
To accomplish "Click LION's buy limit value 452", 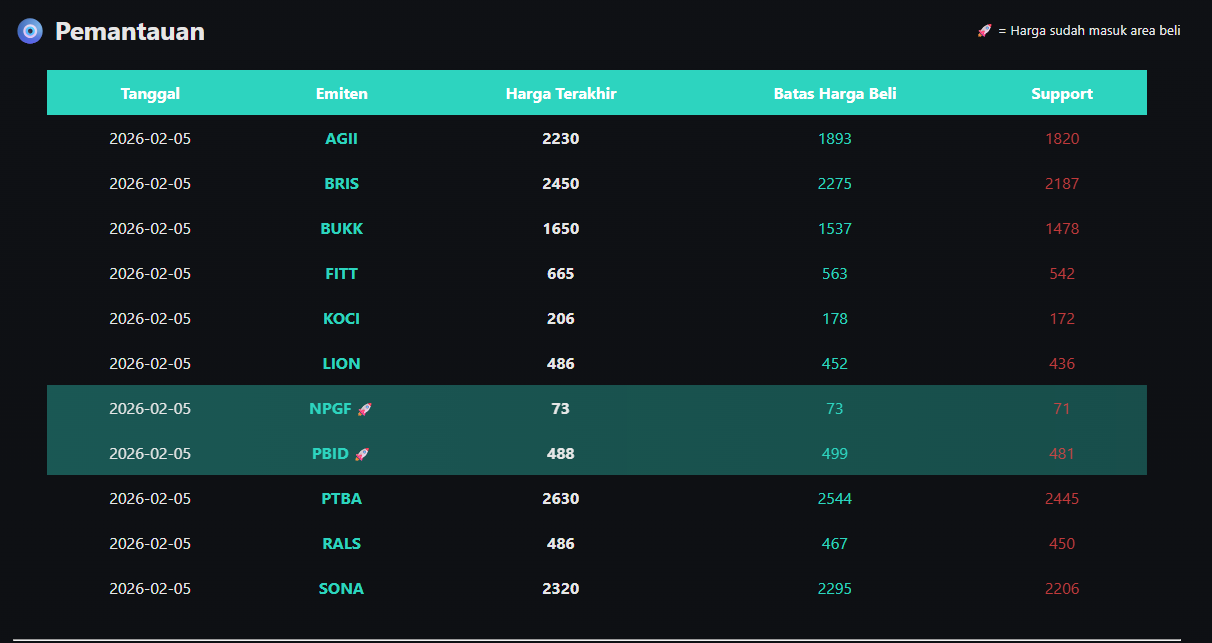I will [x=835, y=364].
